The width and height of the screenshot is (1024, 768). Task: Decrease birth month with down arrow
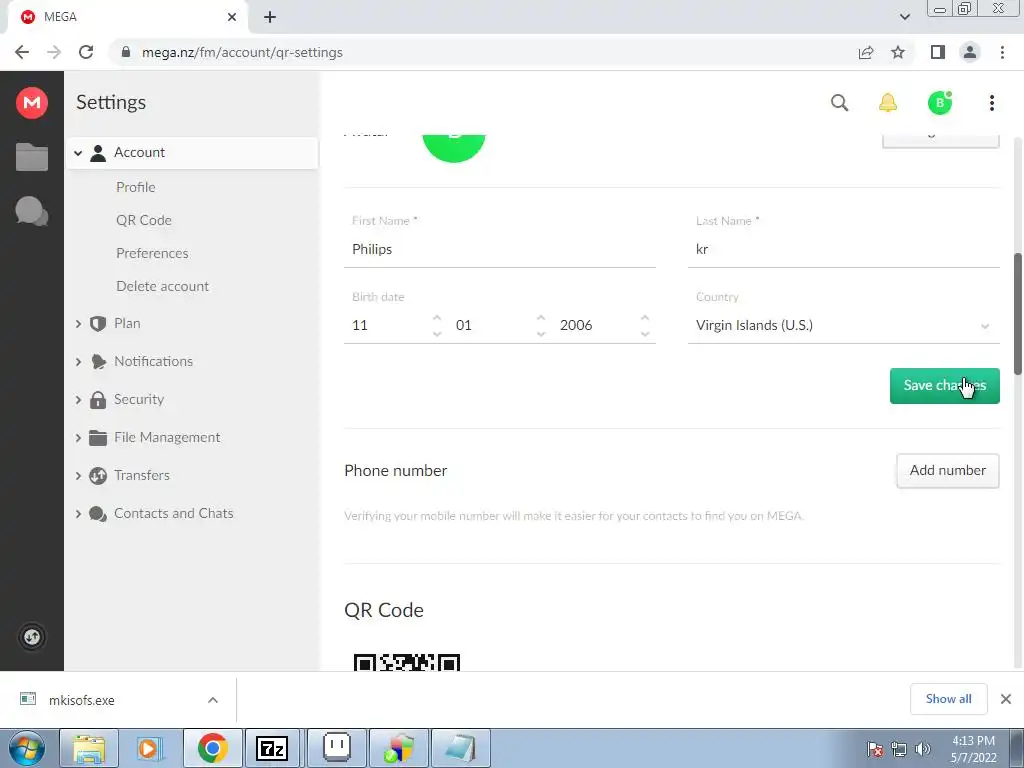pos(541,334)
